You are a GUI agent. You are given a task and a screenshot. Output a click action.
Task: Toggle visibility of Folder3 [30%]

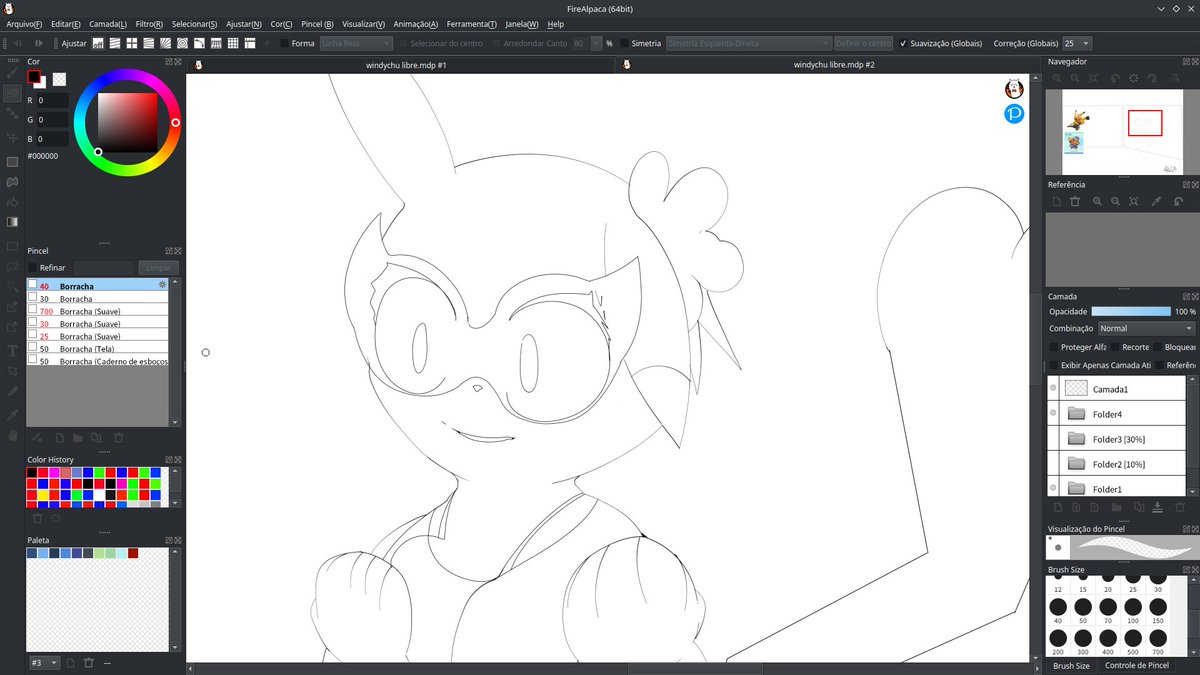pos(1053,438)
